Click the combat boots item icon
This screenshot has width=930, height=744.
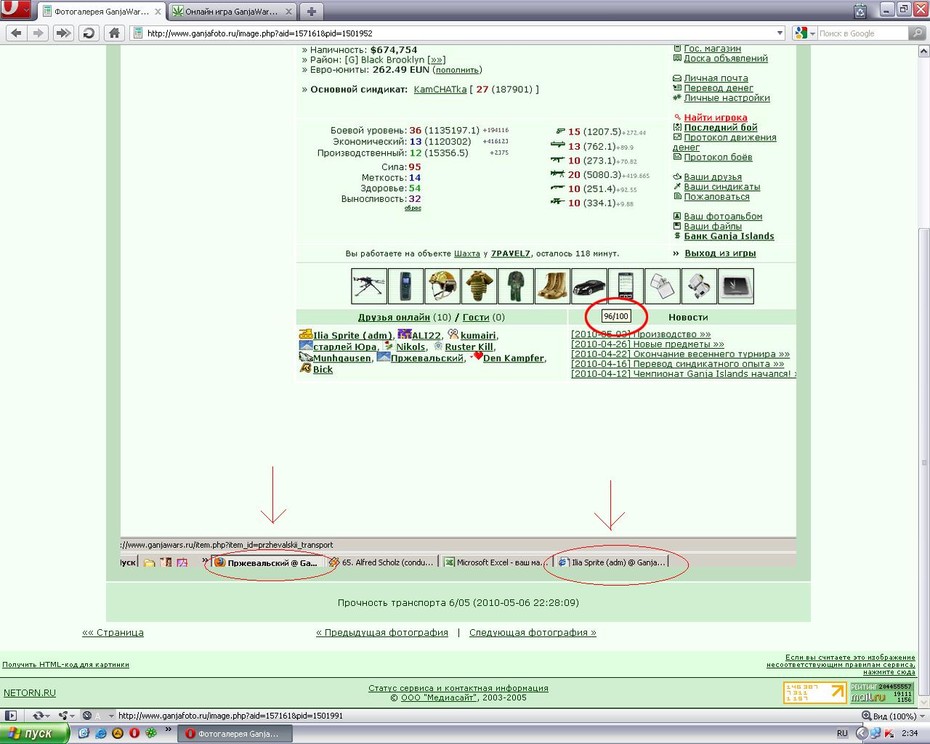(552, 286)
